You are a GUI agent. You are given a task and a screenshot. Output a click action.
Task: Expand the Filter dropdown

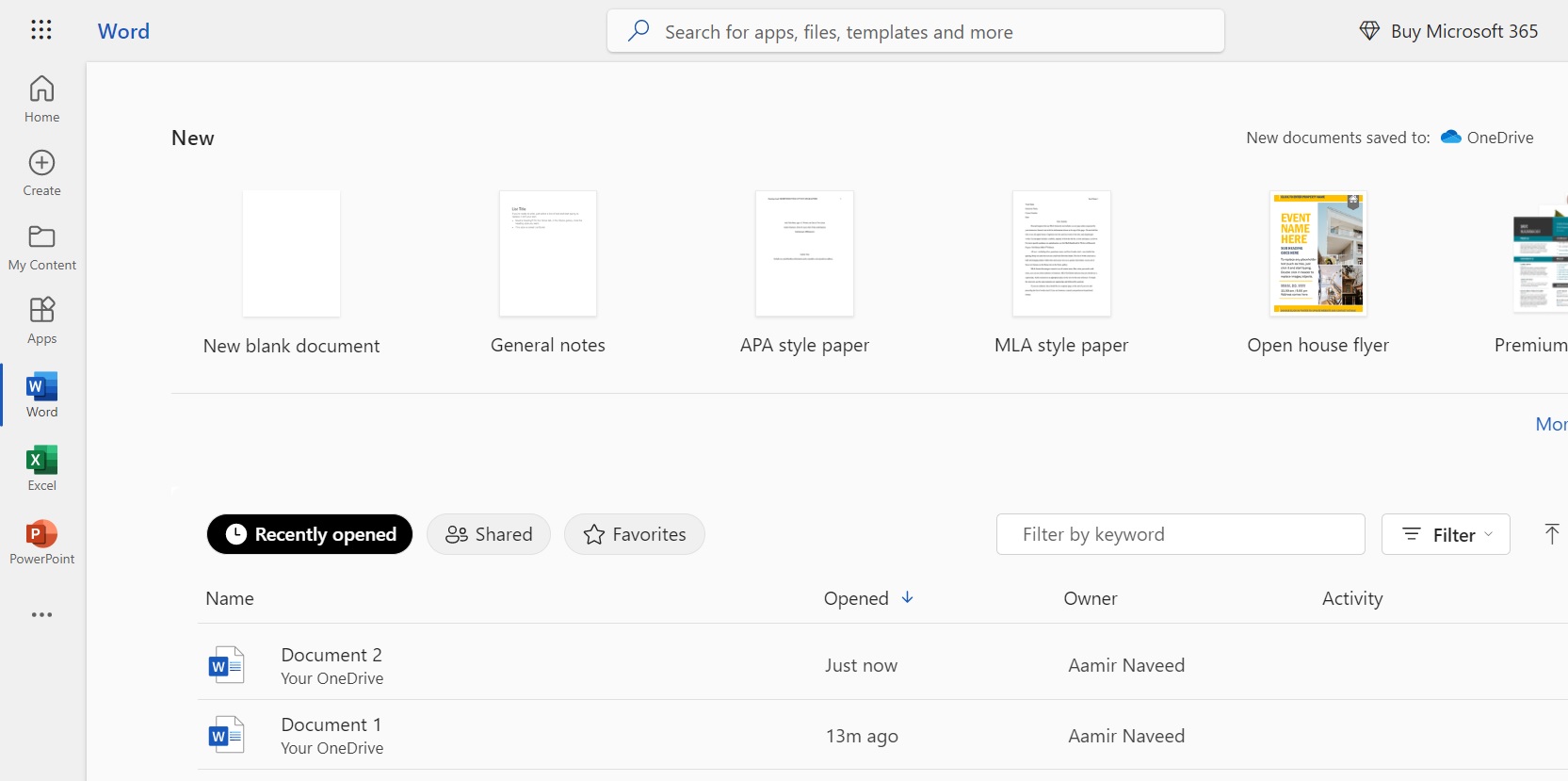tap(1446, 534)
